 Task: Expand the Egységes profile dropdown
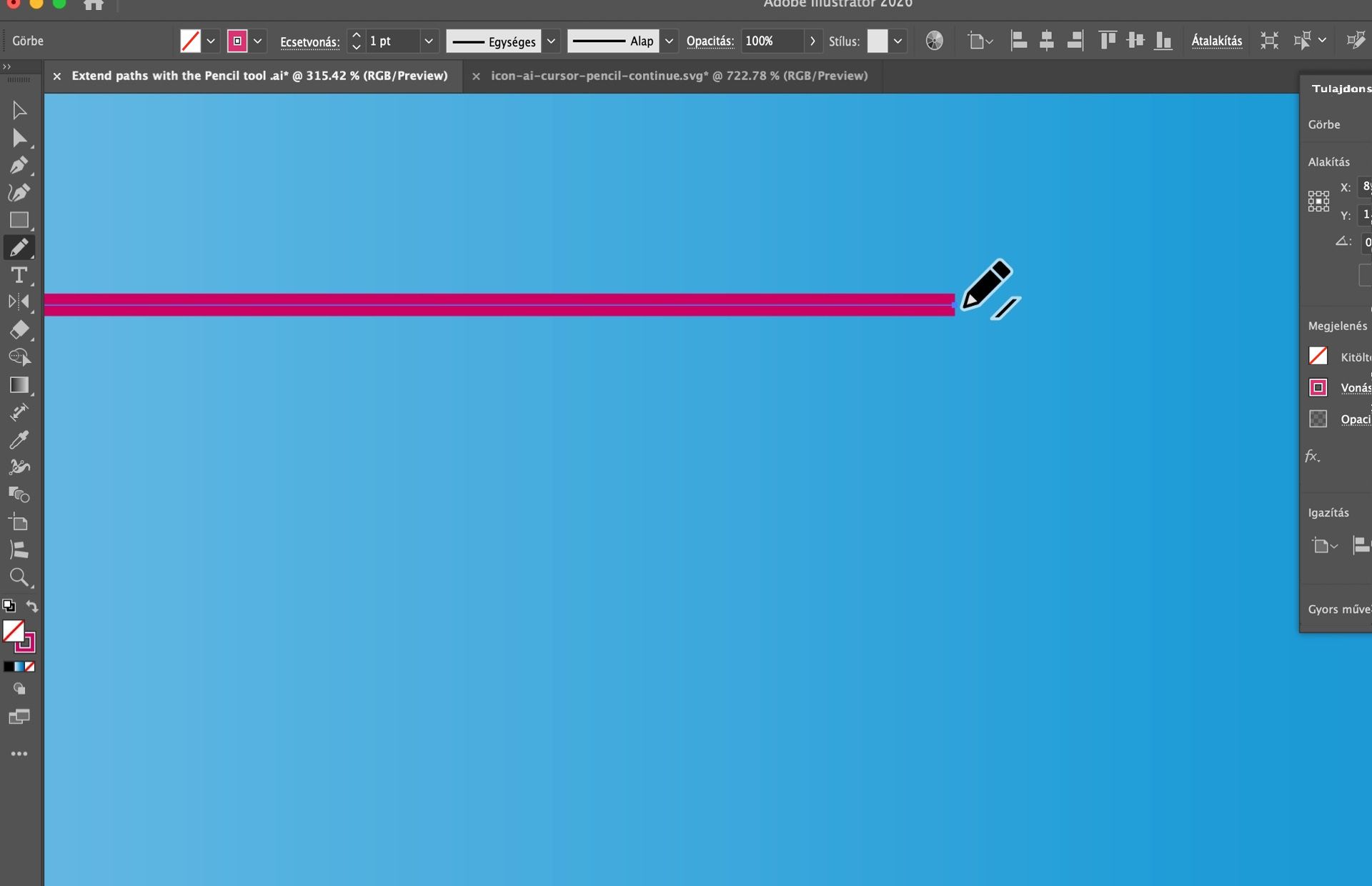point(551,41)
